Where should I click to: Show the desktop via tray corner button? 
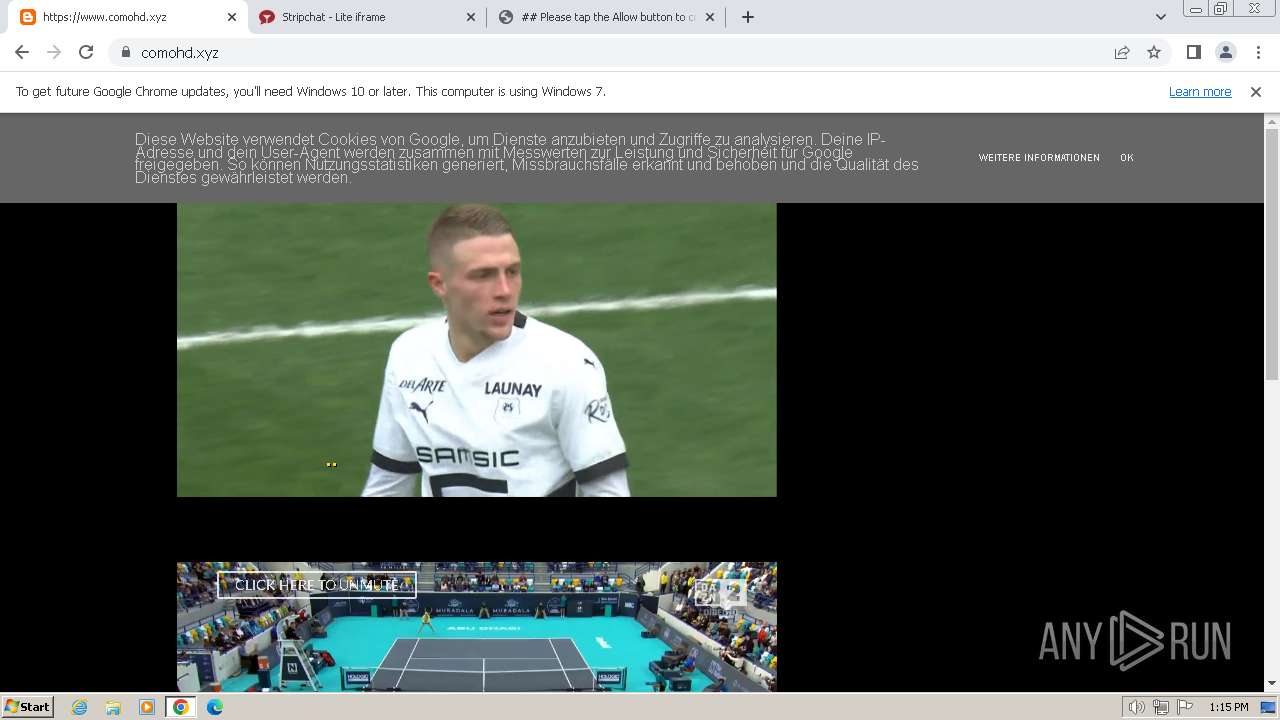click(x=1269, y=707)
